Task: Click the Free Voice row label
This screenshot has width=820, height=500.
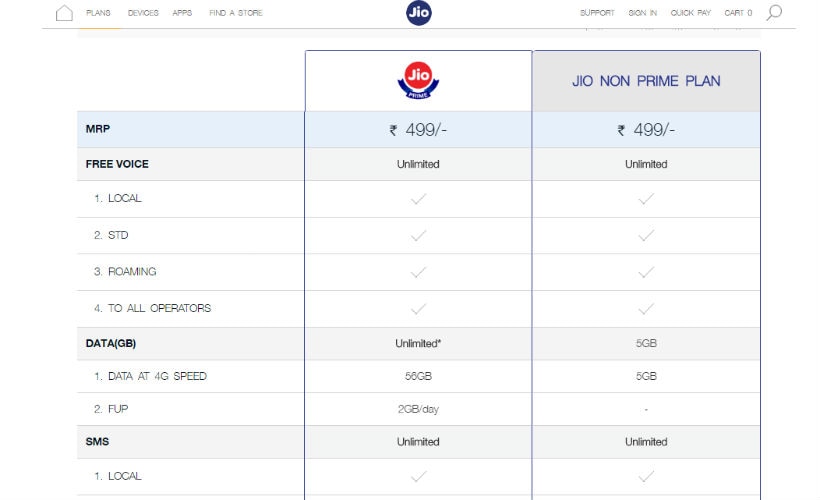Action: click(x=117, y=164)
